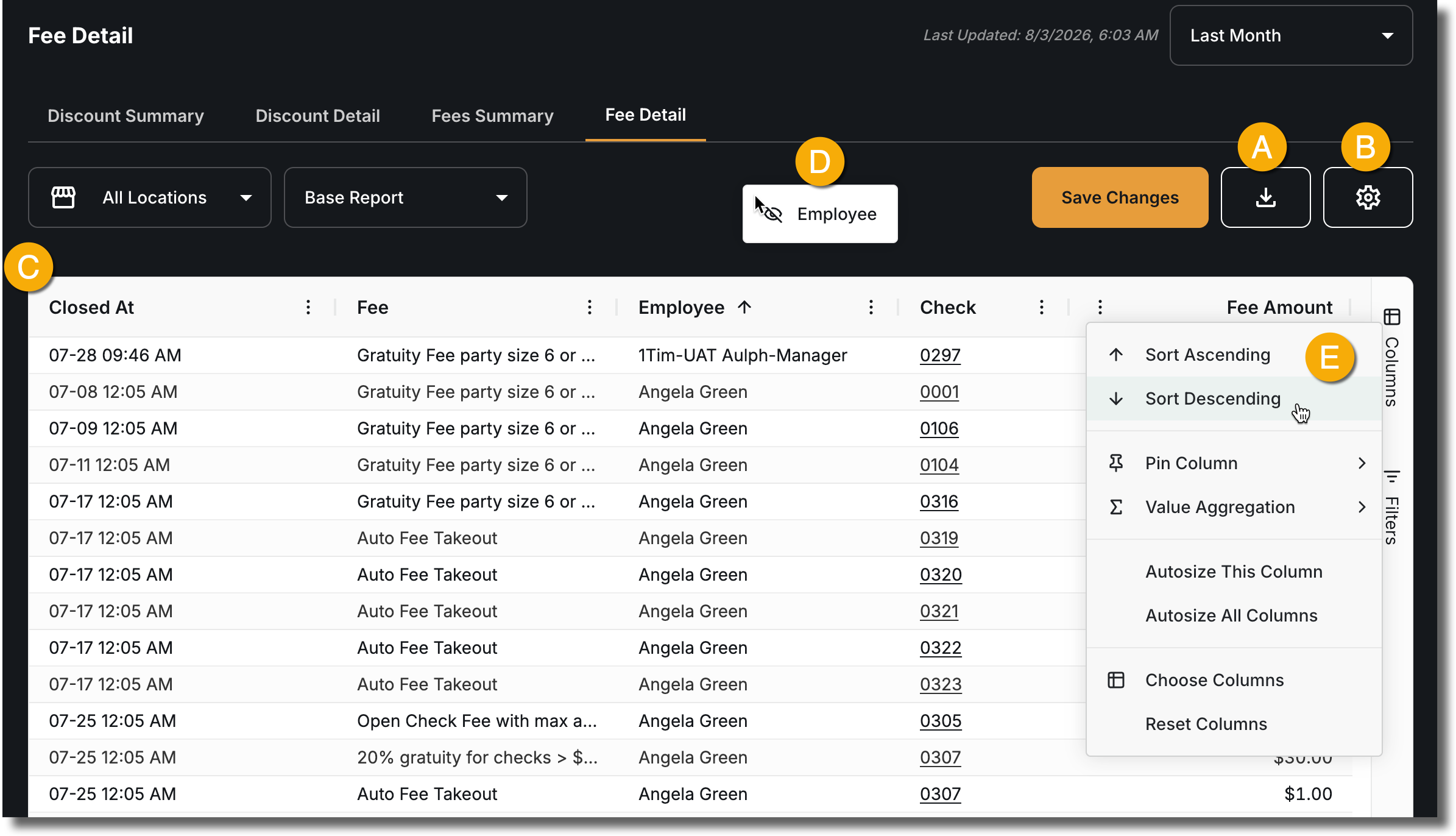Image resolution: width=1456 pixels, height=836 pixels.
Task: Click the table icon beside Choose Columns
Action: (x=1116, y=680)
